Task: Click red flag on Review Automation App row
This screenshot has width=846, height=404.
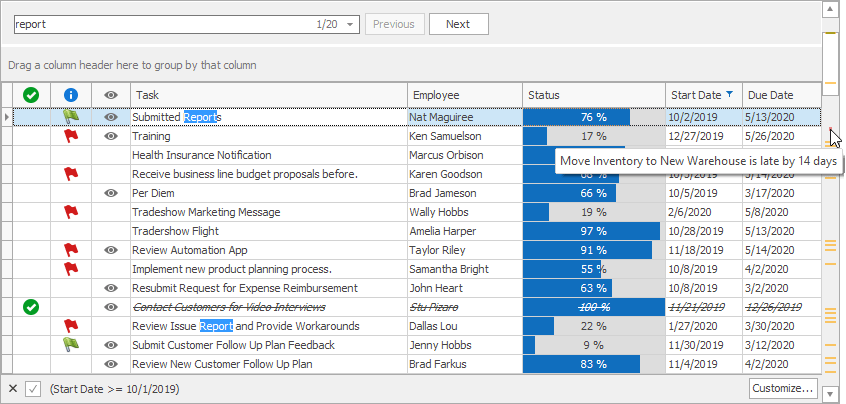Action: pos(70,250)
